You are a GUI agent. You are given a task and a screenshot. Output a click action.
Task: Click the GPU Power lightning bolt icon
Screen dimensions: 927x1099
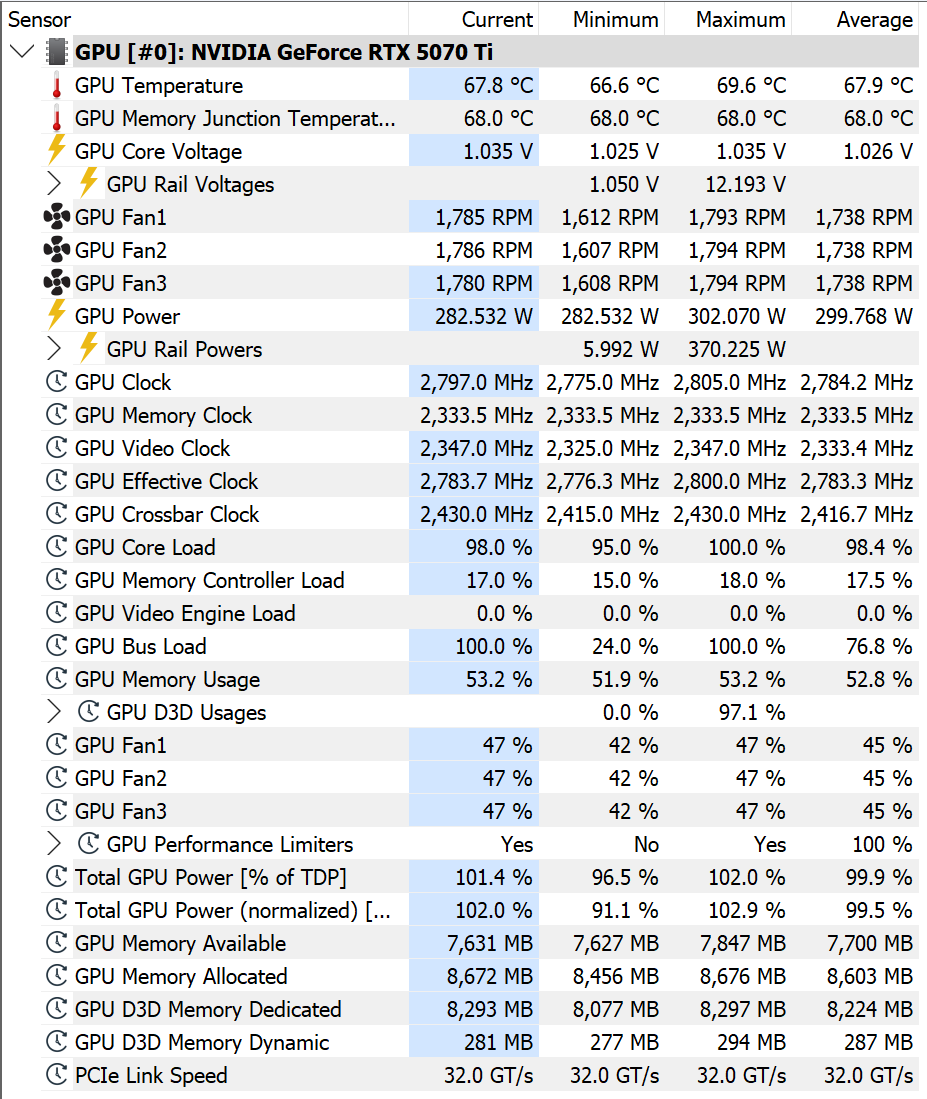click(x=56, y=315)
